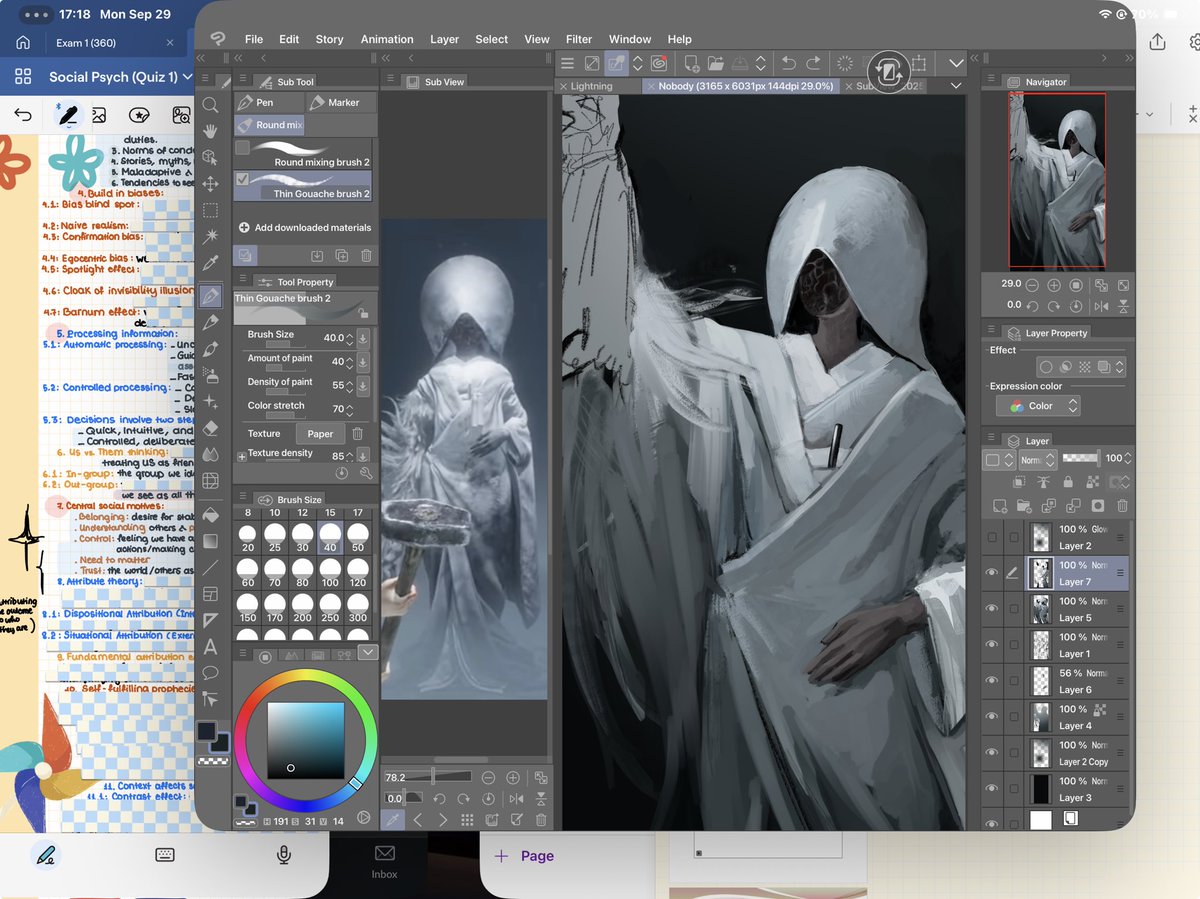Click Page button in notes app

click(x=525, y=856)
